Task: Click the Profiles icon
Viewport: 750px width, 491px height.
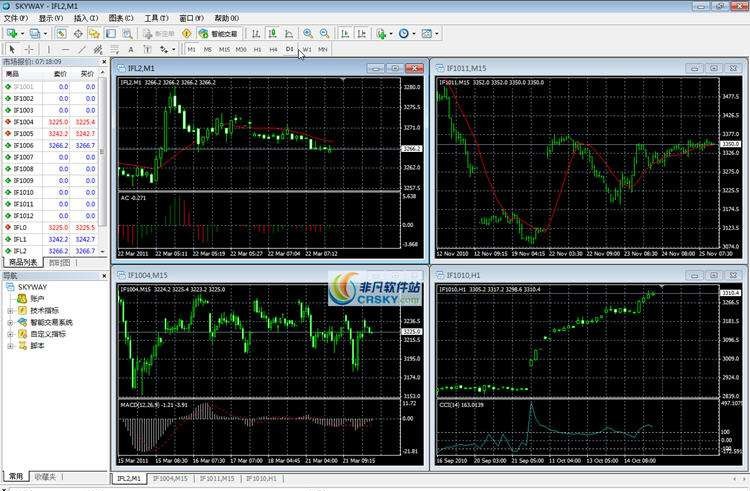Action: 34,33
